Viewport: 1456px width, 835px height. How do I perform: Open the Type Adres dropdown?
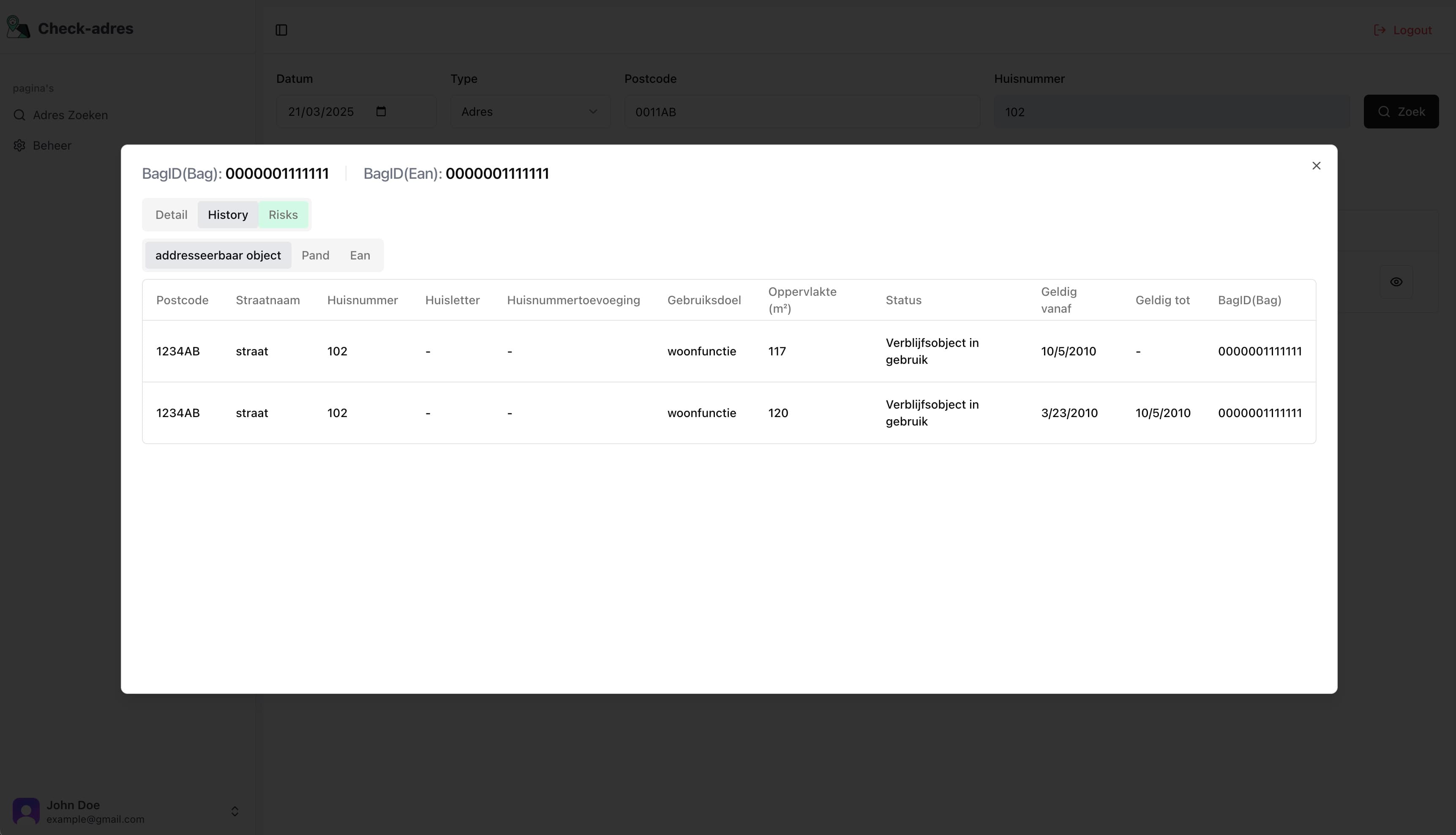530,111
